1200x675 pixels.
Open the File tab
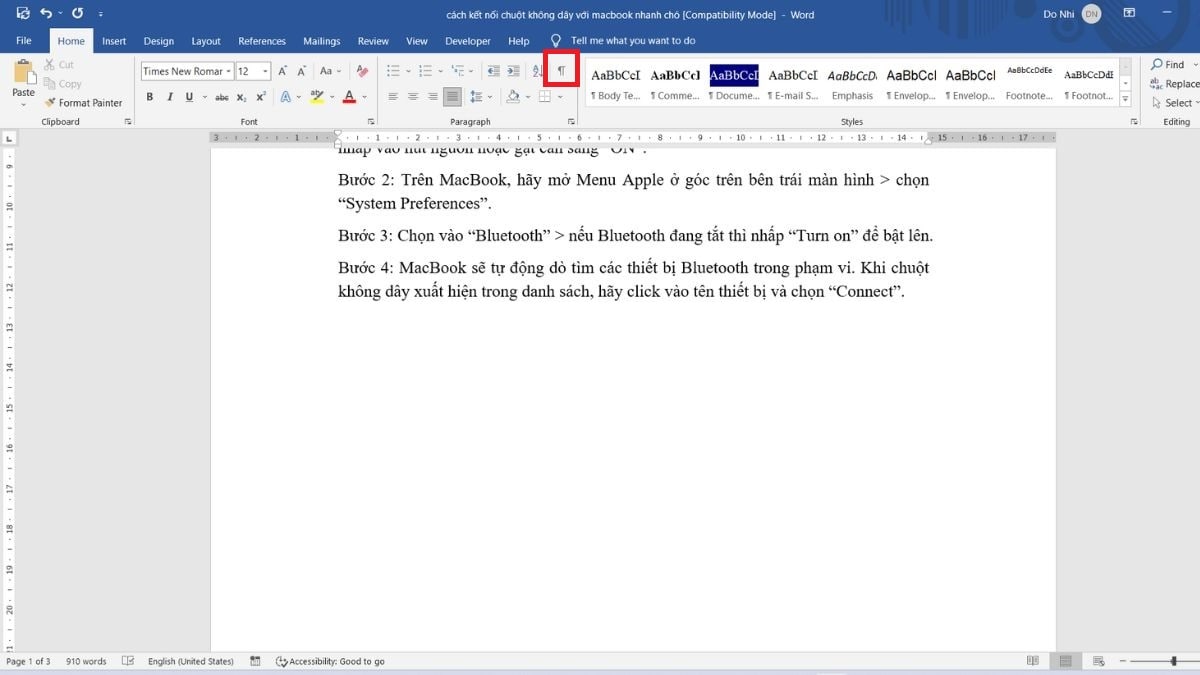(x=24, y=41)
